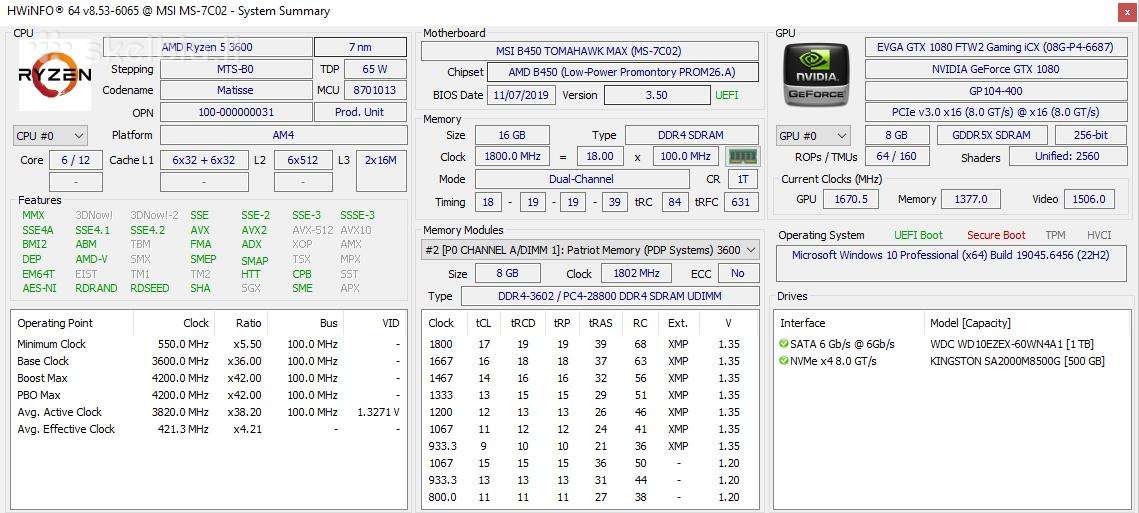Image resolution: width=1139 pixels, height=513 pixels.
Task: Click the MSI B450 TOMAHAWK MAX field
Action: click(x=590, y=51)
